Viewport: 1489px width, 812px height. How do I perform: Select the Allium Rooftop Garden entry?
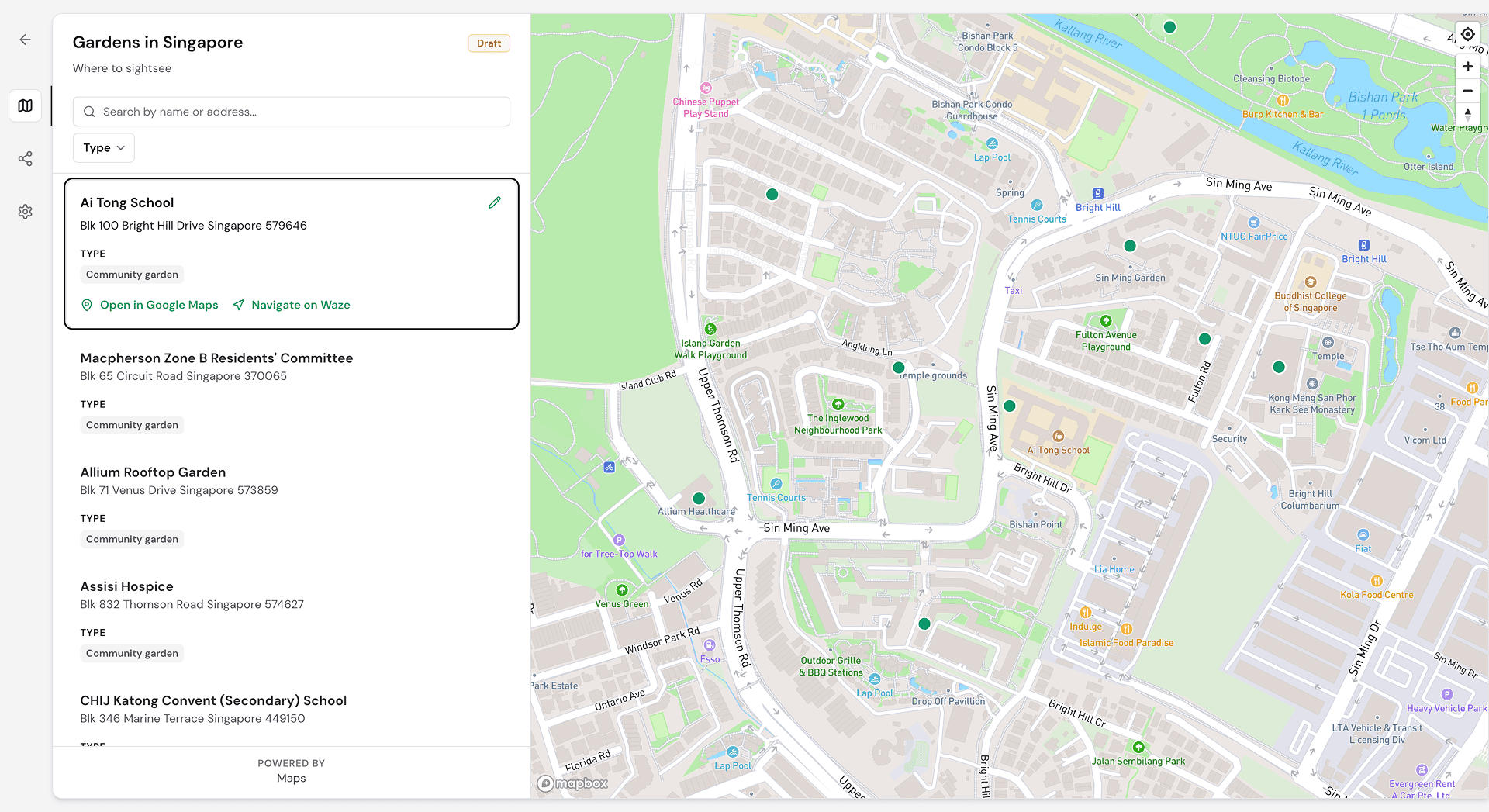pyautogui.click(x=153, y=472)
